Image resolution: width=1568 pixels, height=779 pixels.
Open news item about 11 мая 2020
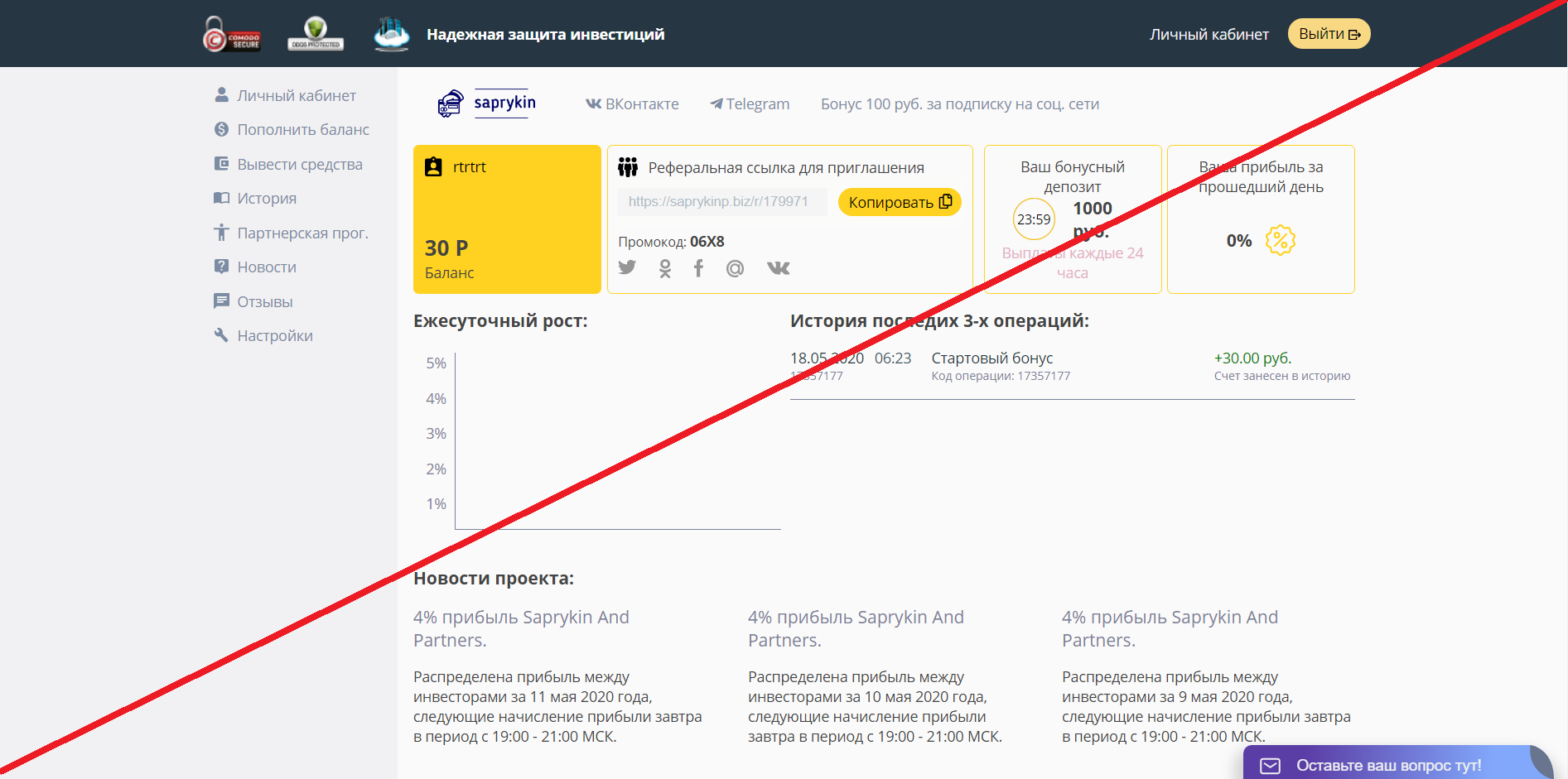tap(558, 676)
